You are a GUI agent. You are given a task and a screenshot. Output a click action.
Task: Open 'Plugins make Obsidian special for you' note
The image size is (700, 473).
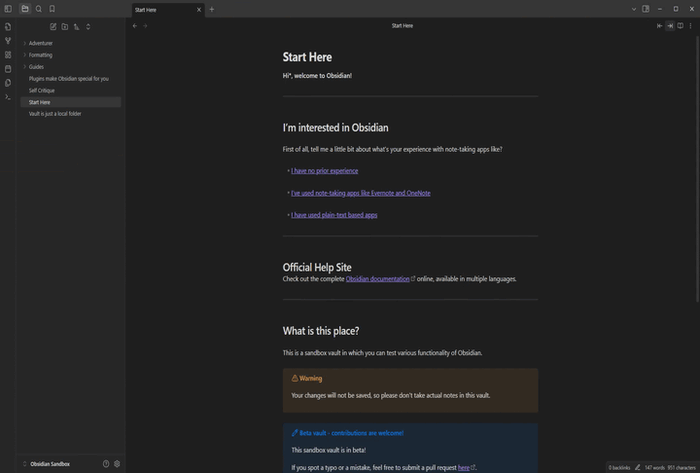[71, 79]
